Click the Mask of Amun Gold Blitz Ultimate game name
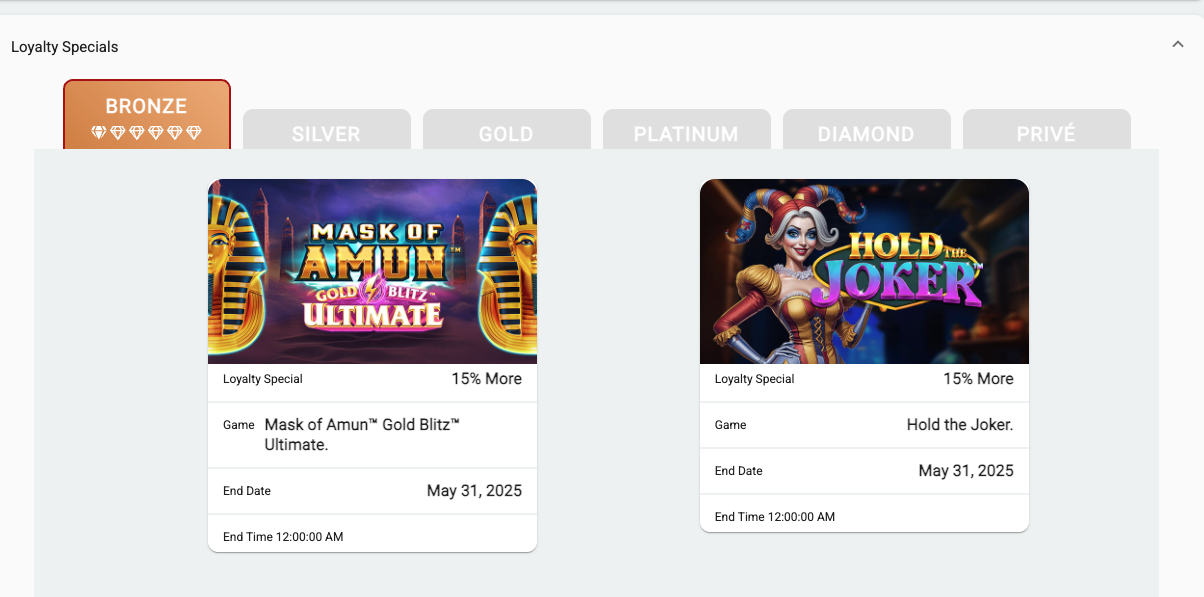This screenshot has height=597, width=1204. (x=362, y=435)
